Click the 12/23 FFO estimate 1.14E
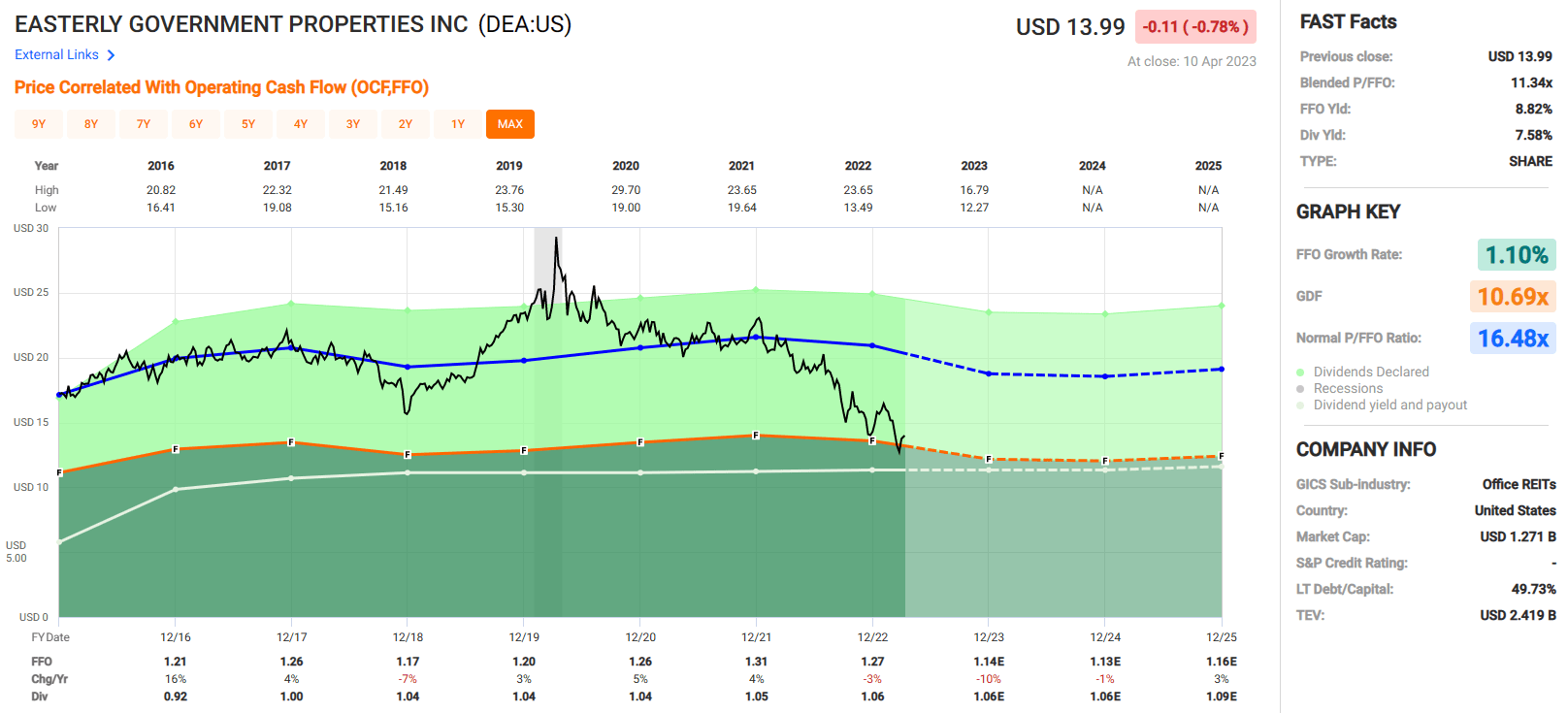This screenshot has height=713, width=1568. coord(989,662)
